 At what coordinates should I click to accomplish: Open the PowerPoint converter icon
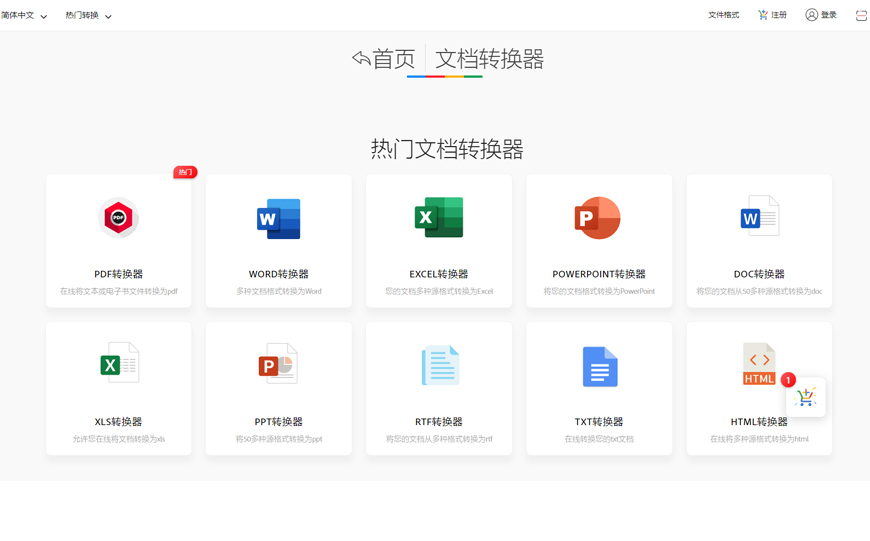[598, 218]
